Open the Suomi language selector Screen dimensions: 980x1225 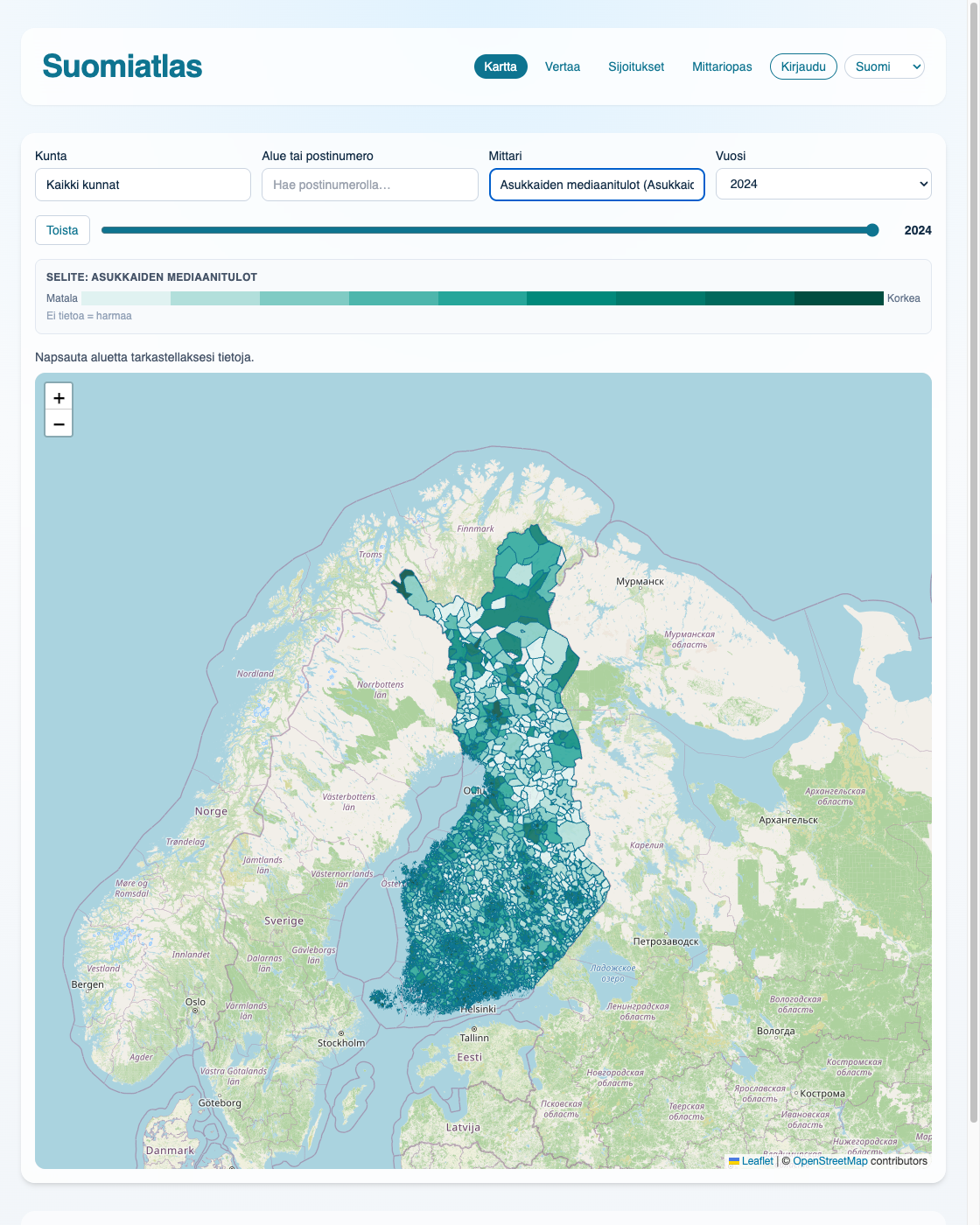tap(885, 66)
